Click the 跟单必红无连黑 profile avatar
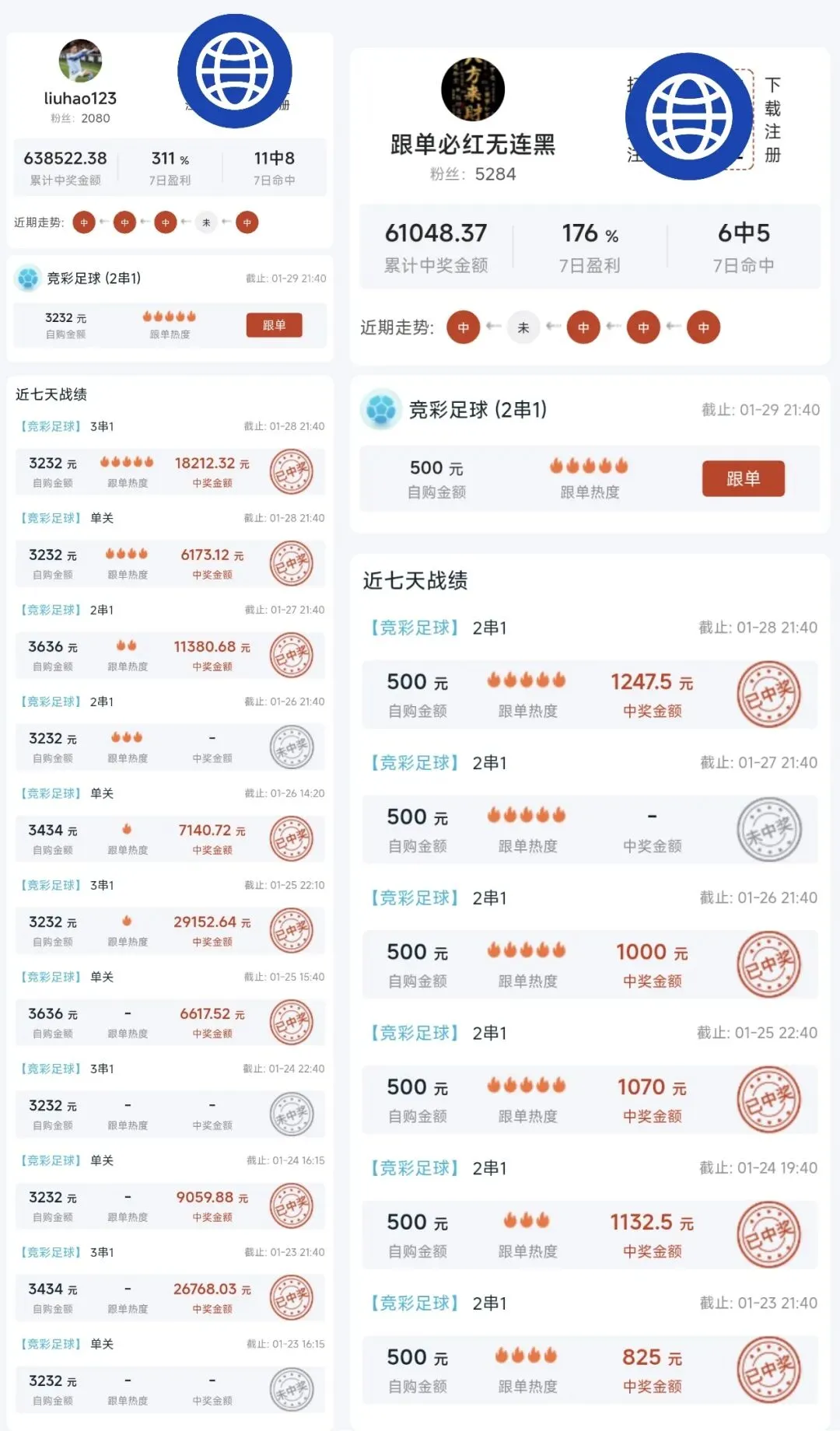The image size is (840, 1431). point(472,89)
